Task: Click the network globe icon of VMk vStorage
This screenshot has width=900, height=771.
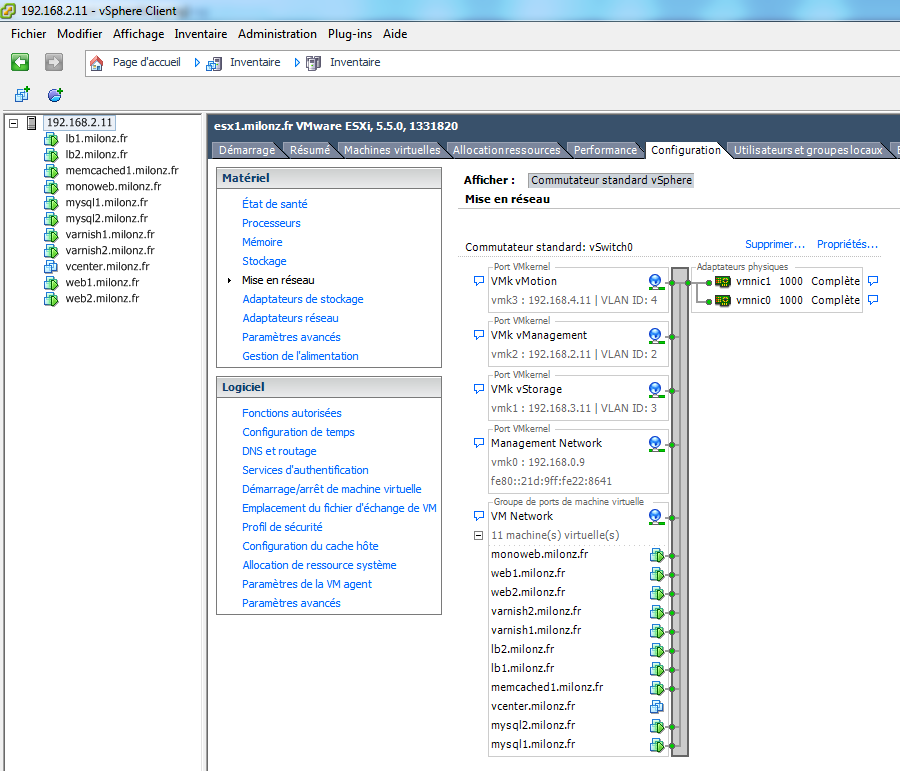Action: click(x=655, y=389)
